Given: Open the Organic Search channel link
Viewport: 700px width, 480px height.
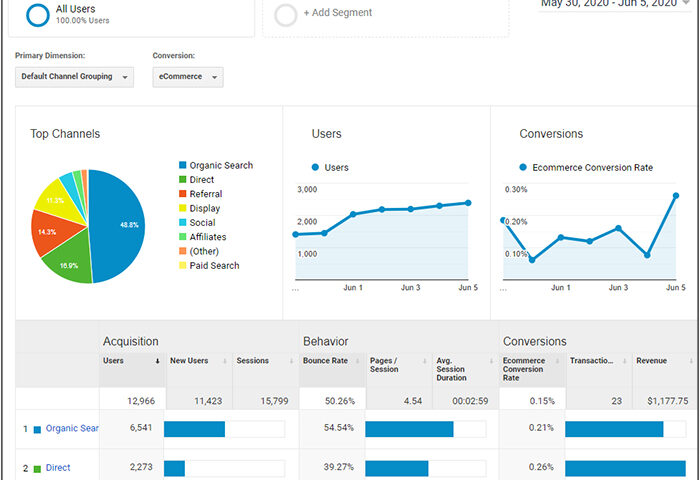Looking at the screenshot, I should [72, 428].
